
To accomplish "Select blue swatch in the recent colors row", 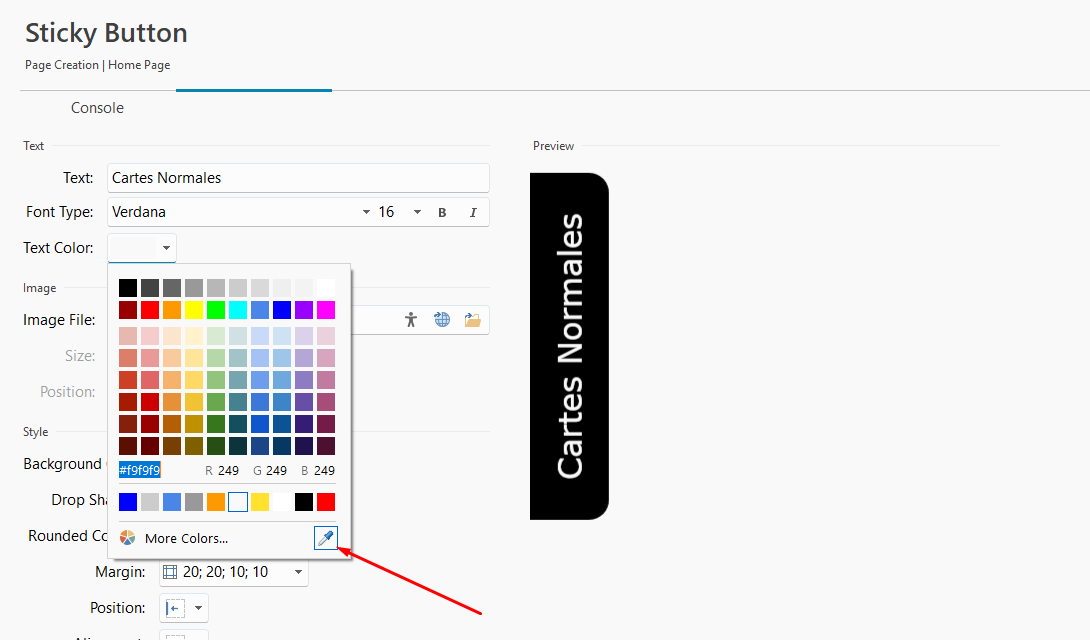I will click(128, 502).
